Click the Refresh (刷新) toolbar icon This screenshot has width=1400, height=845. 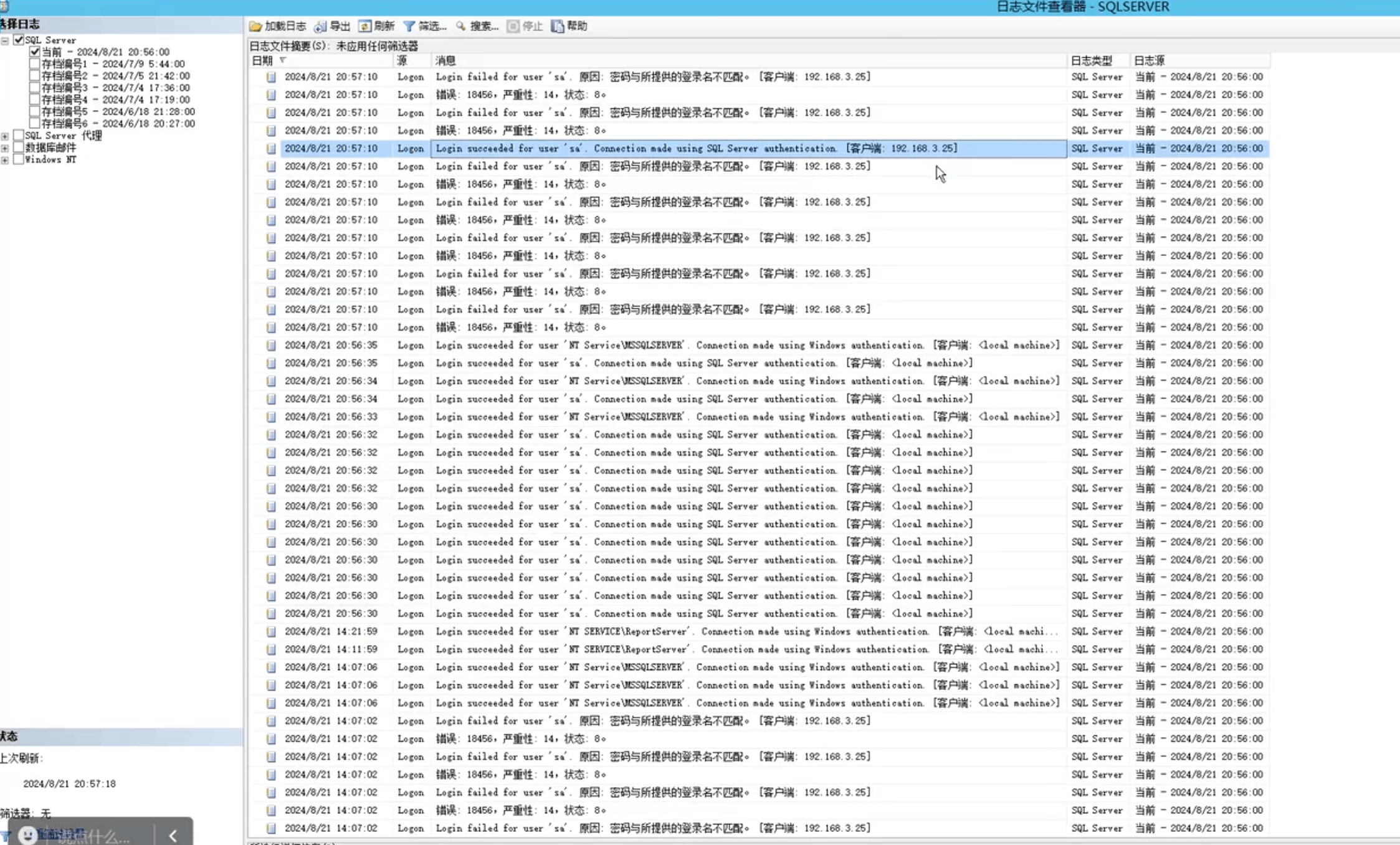click(x=365, y=26)
